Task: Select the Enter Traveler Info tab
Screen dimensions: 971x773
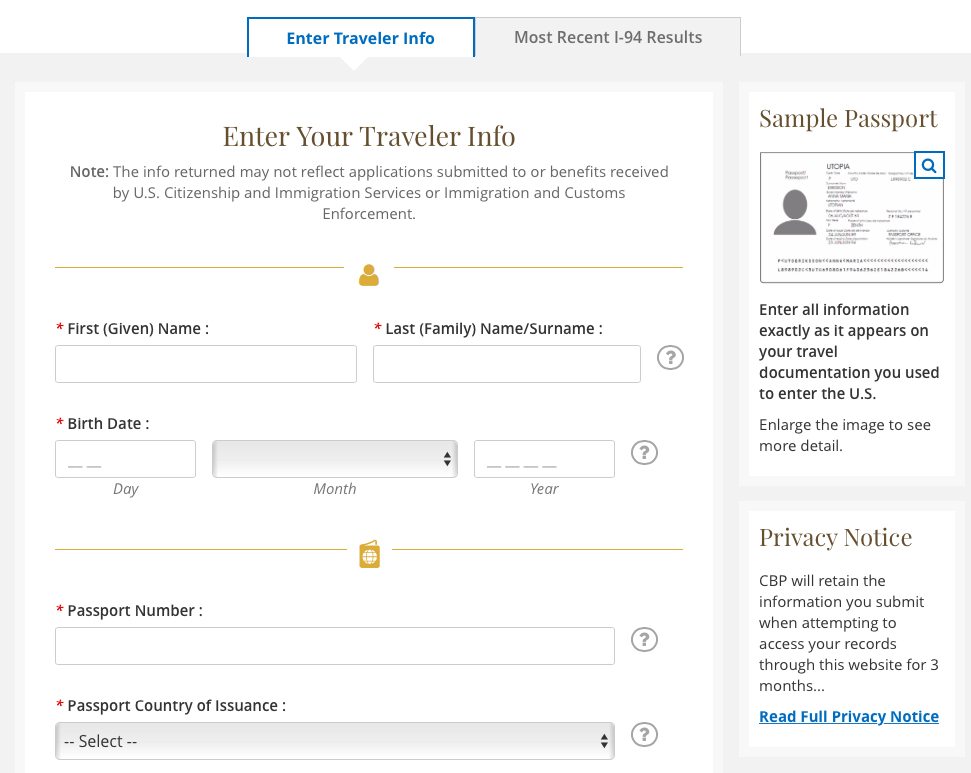Action: (x=360, y=38)
